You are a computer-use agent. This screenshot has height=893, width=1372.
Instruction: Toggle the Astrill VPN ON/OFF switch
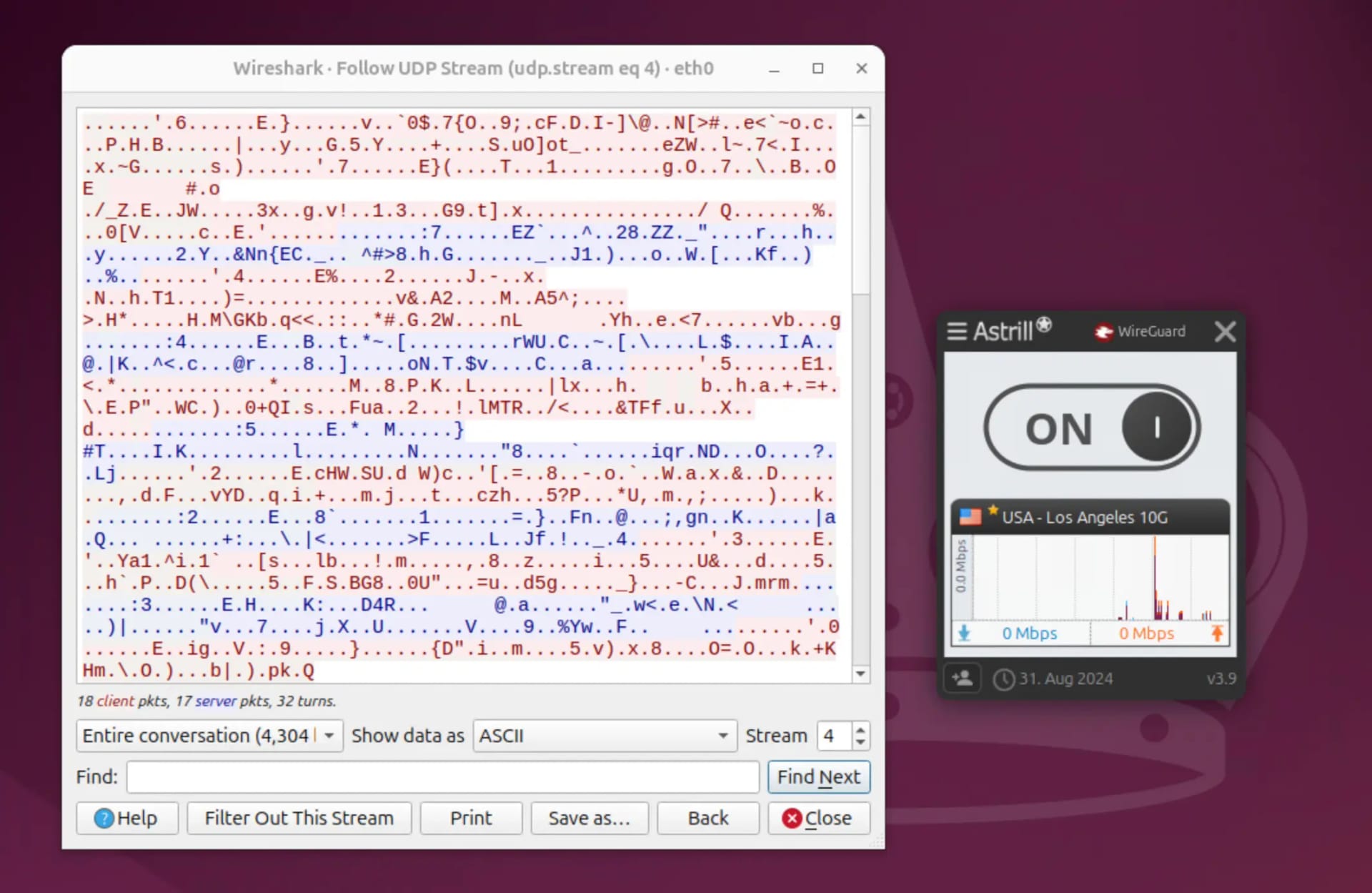pyautogui.click(x=1155, y=427)
